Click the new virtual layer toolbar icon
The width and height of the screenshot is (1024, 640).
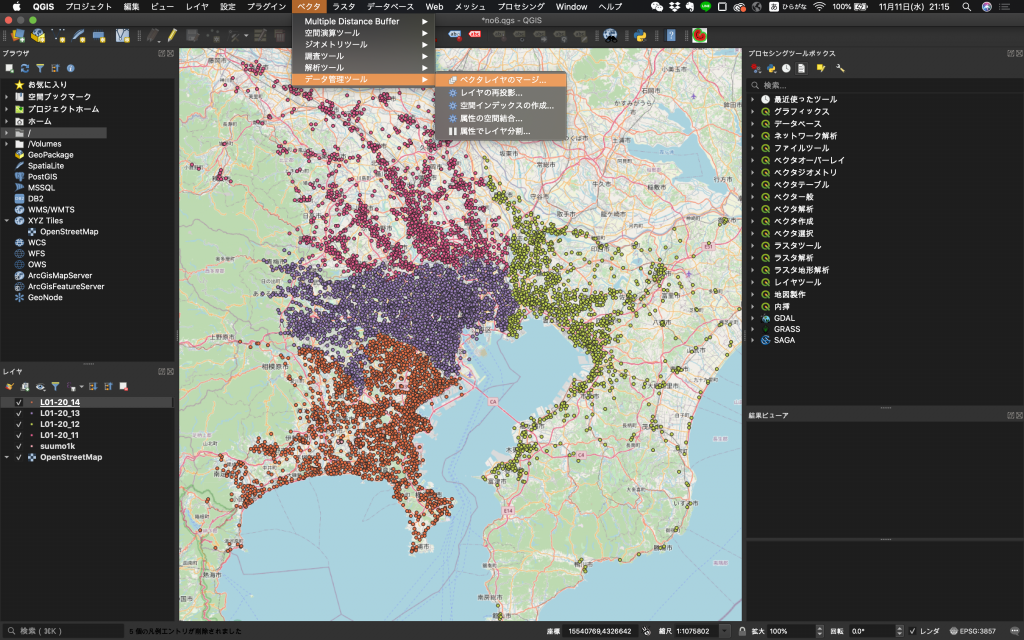[122, 35]
